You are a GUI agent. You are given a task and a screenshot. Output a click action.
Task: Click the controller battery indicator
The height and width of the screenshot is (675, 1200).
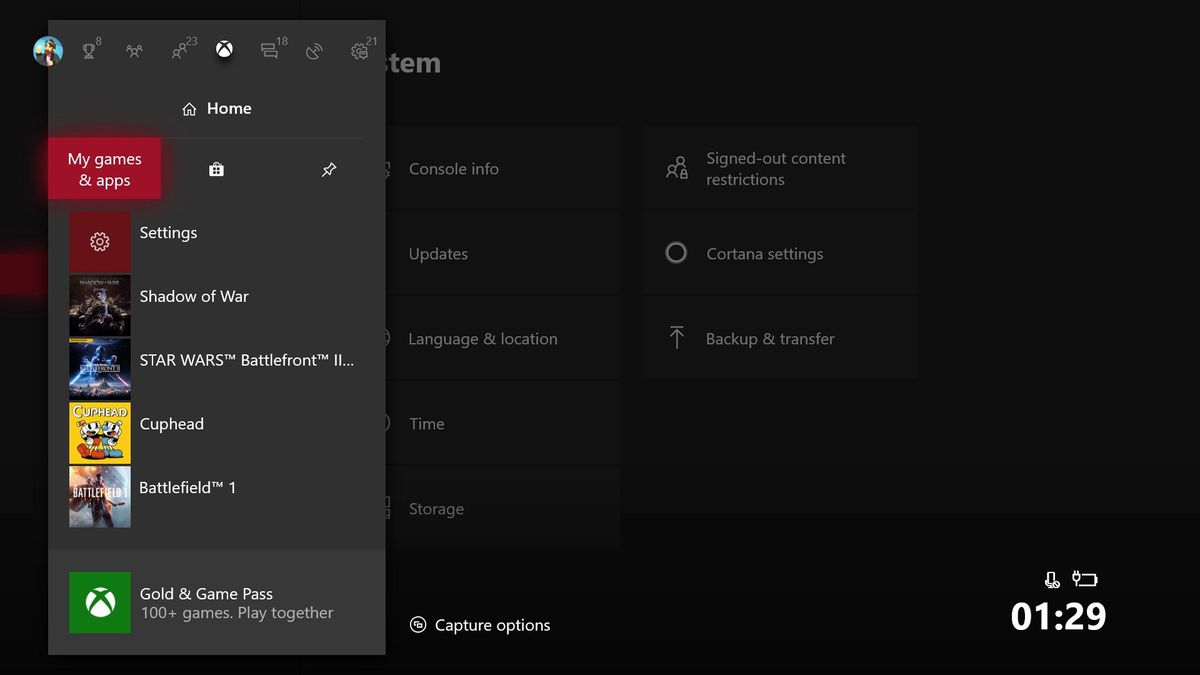point(1085,578)
